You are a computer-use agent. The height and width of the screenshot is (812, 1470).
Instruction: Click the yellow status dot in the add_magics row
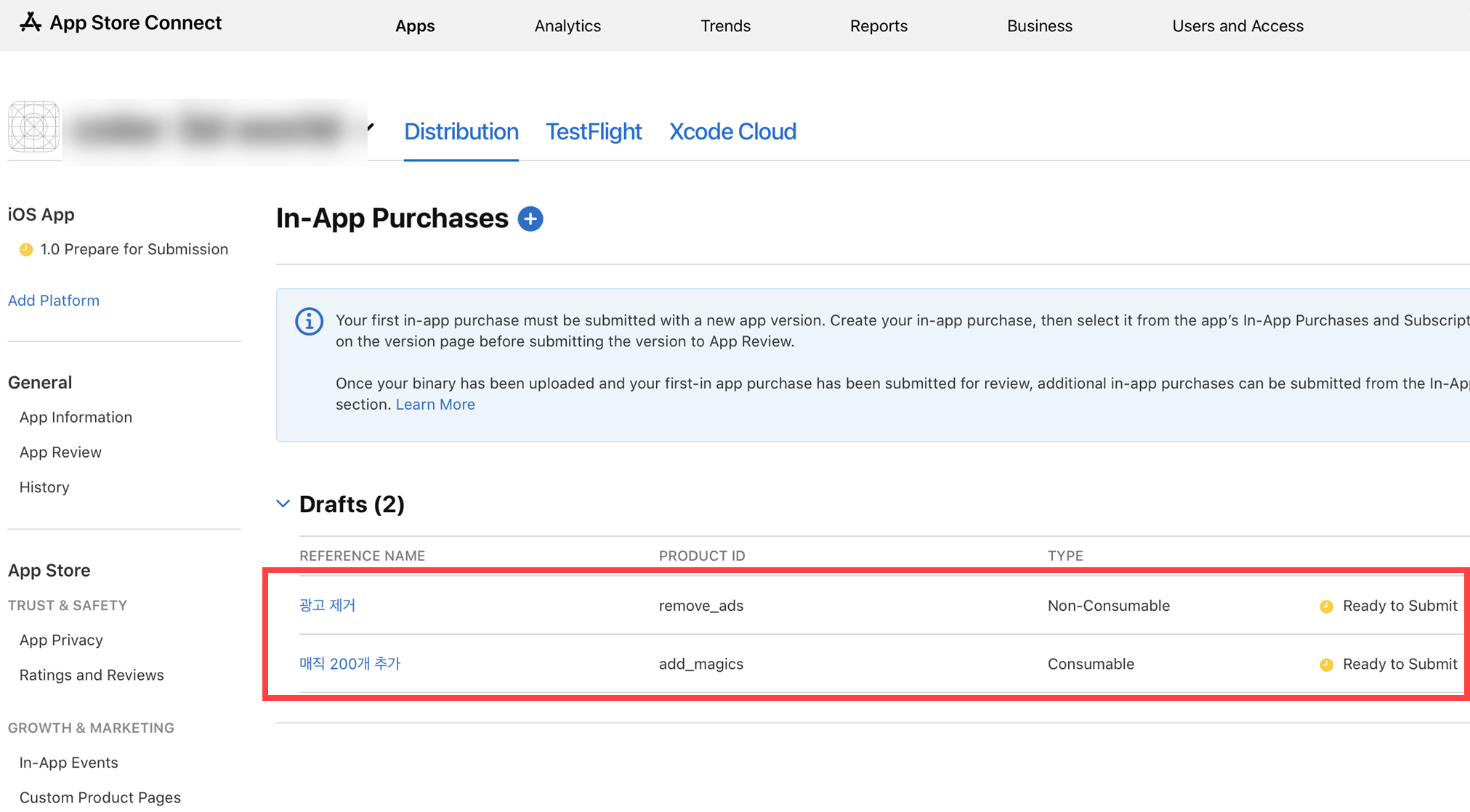click(x=1326, y=665)
